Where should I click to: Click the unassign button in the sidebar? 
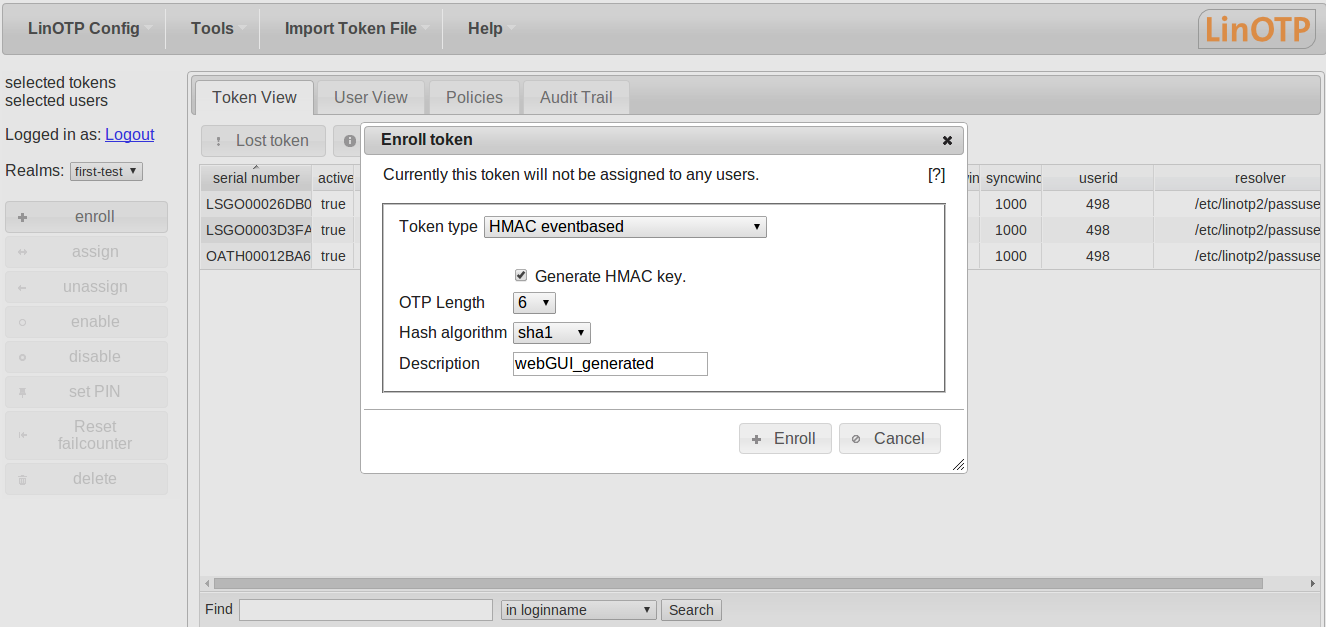[x=86, y=287]
